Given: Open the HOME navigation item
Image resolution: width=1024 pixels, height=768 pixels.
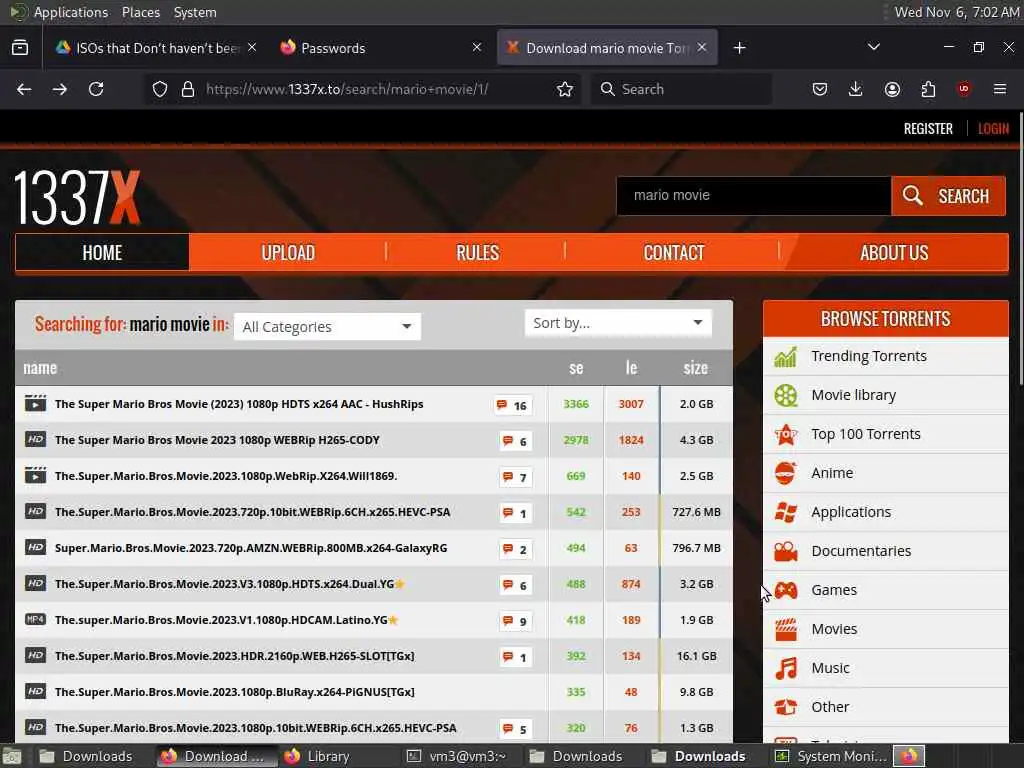Looking at the screenshot, I should 103,253.
